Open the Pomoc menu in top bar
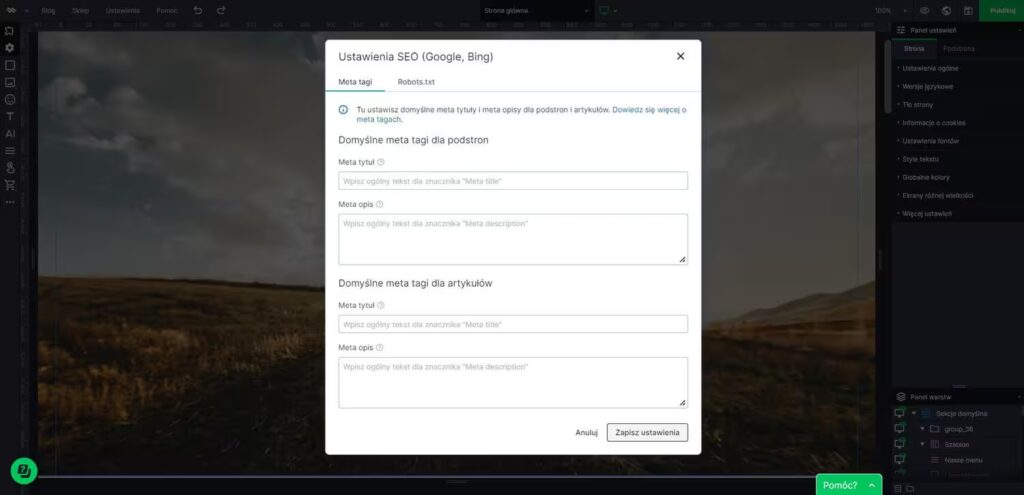 pyautogui.click(x=167, y=10)
